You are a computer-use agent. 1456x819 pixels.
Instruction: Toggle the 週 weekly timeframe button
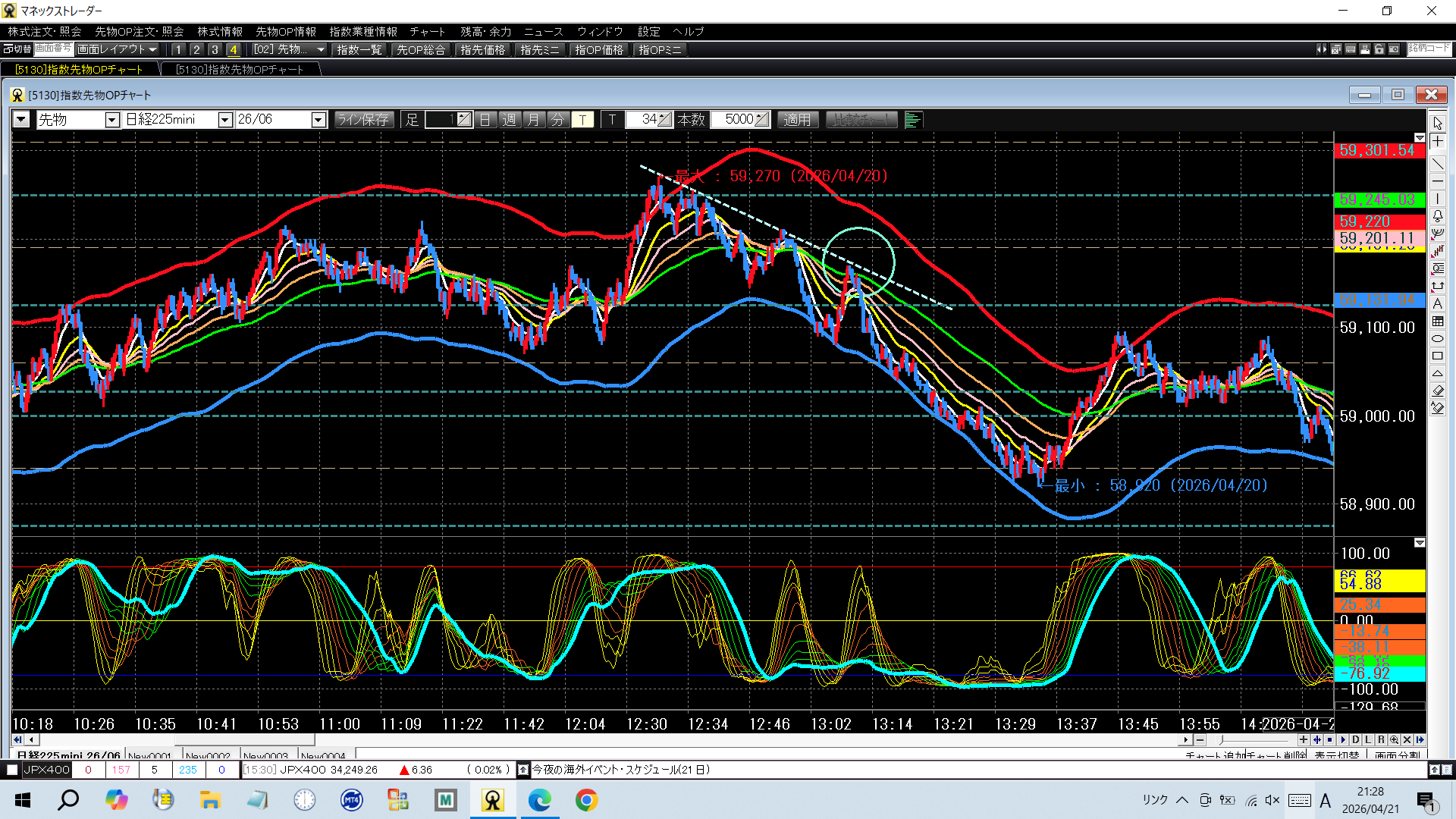(510, 120)
